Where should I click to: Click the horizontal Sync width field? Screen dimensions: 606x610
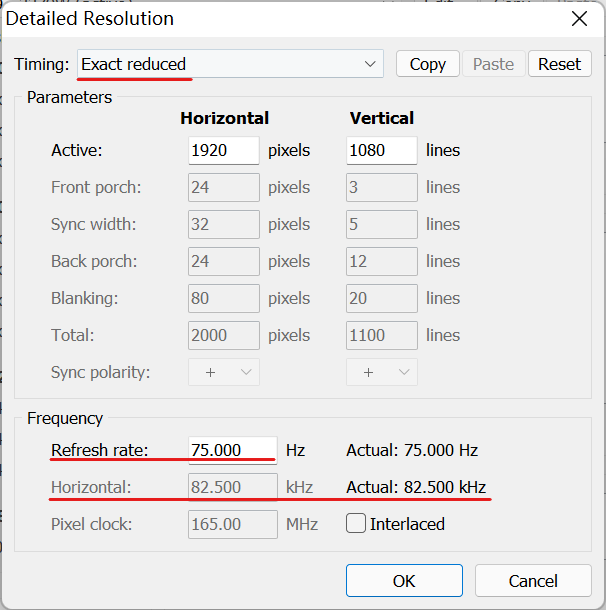click(x=223, y=225)
